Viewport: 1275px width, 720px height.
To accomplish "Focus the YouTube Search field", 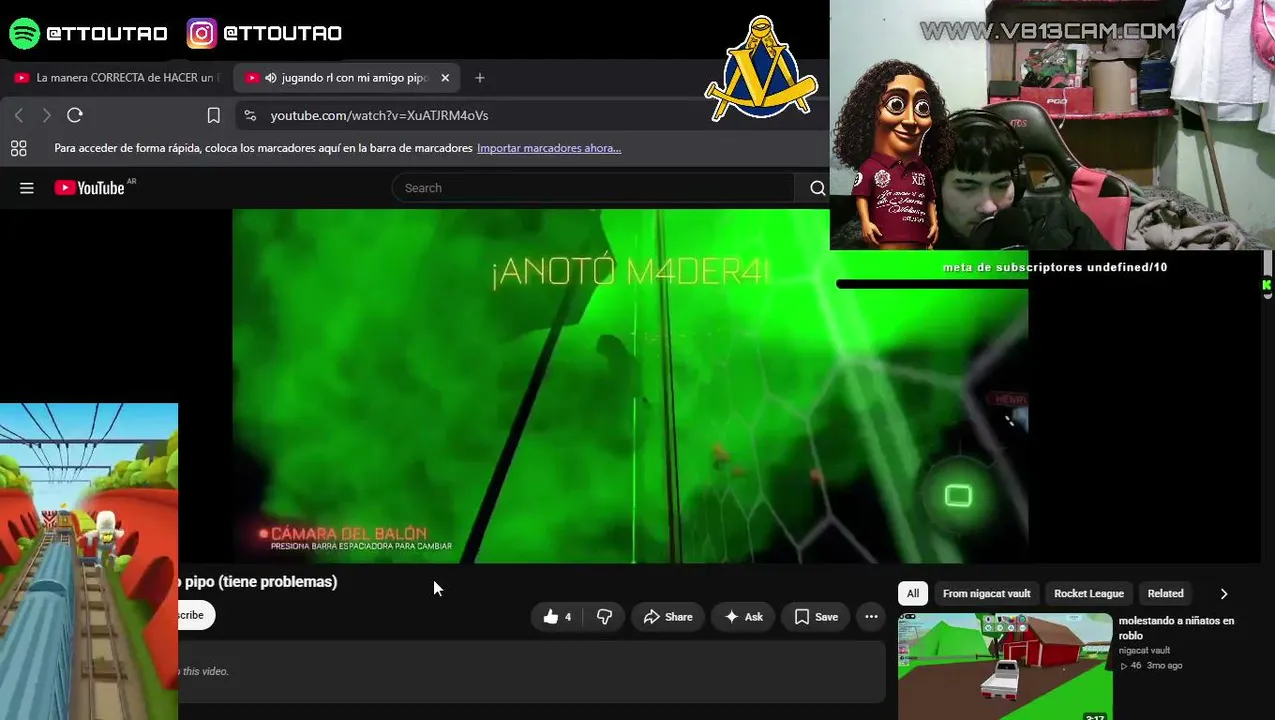I will (594, 188).
